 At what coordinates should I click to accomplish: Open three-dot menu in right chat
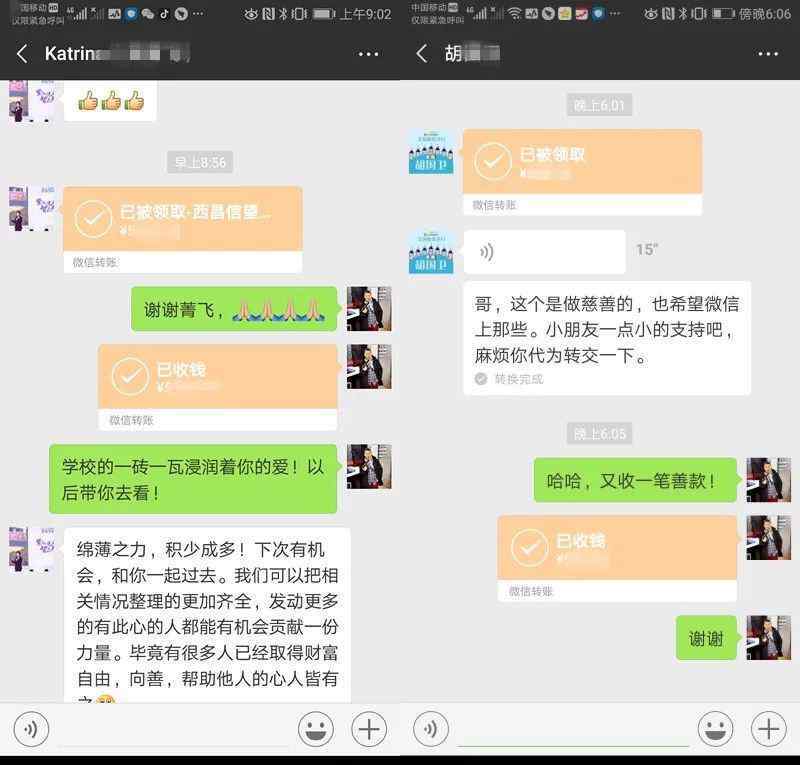767,54
